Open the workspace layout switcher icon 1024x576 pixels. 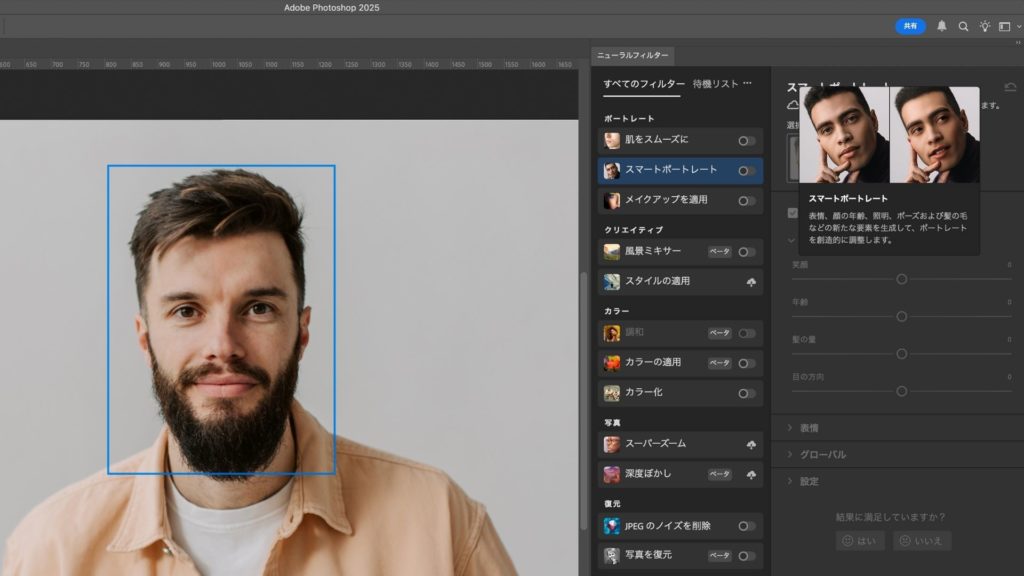coord(1005,27)
